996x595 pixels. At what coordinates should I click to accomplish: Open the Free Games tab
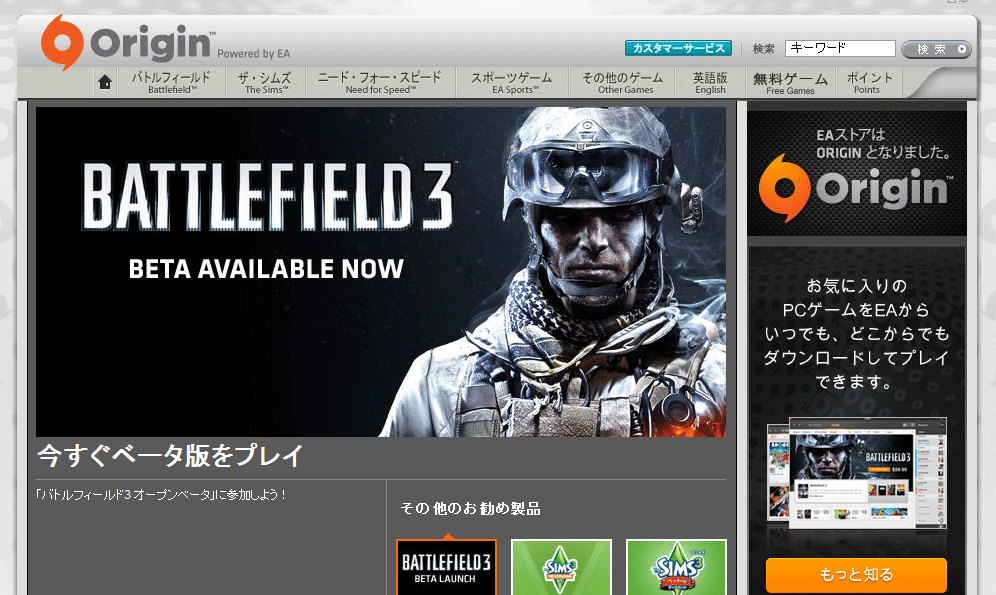tap(791, 83)
